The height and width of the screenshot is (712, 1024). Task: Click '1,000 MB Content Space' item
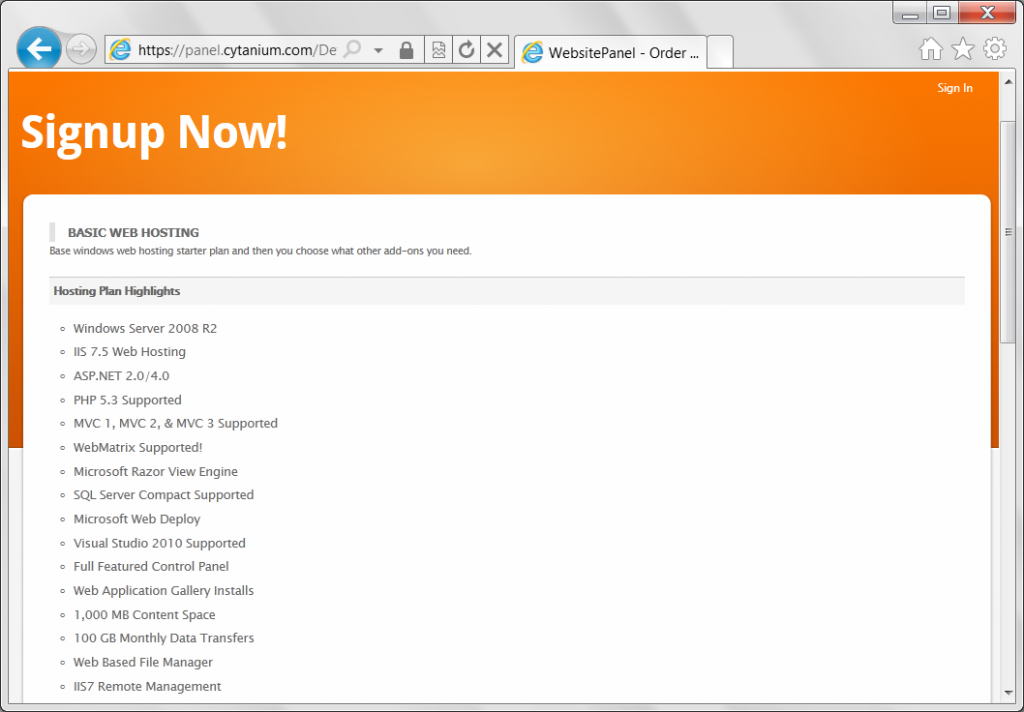pos(144,615)
